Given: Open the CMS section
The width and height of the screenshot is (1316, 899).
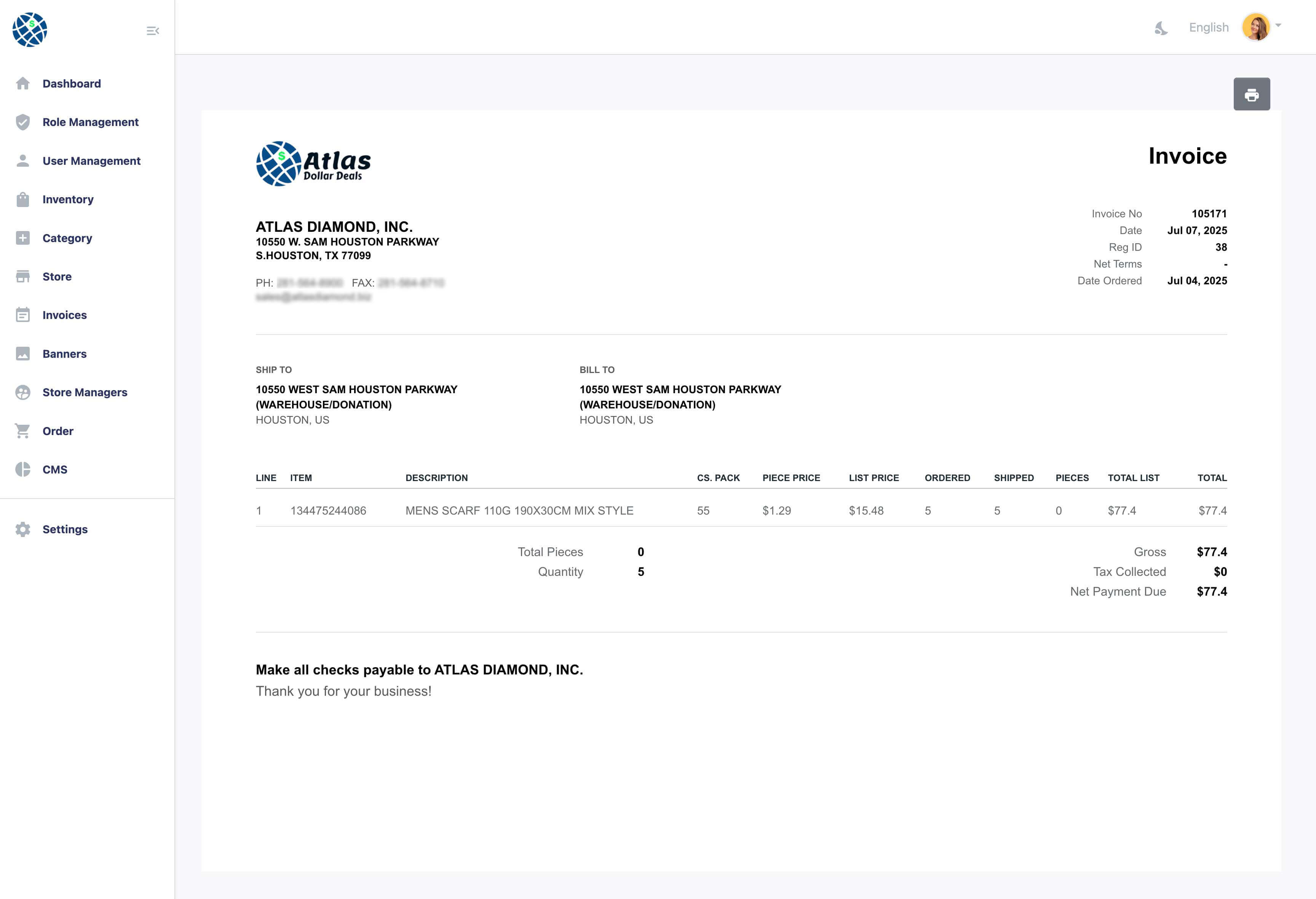Looking at the screenshot, I should coord(55,469).
